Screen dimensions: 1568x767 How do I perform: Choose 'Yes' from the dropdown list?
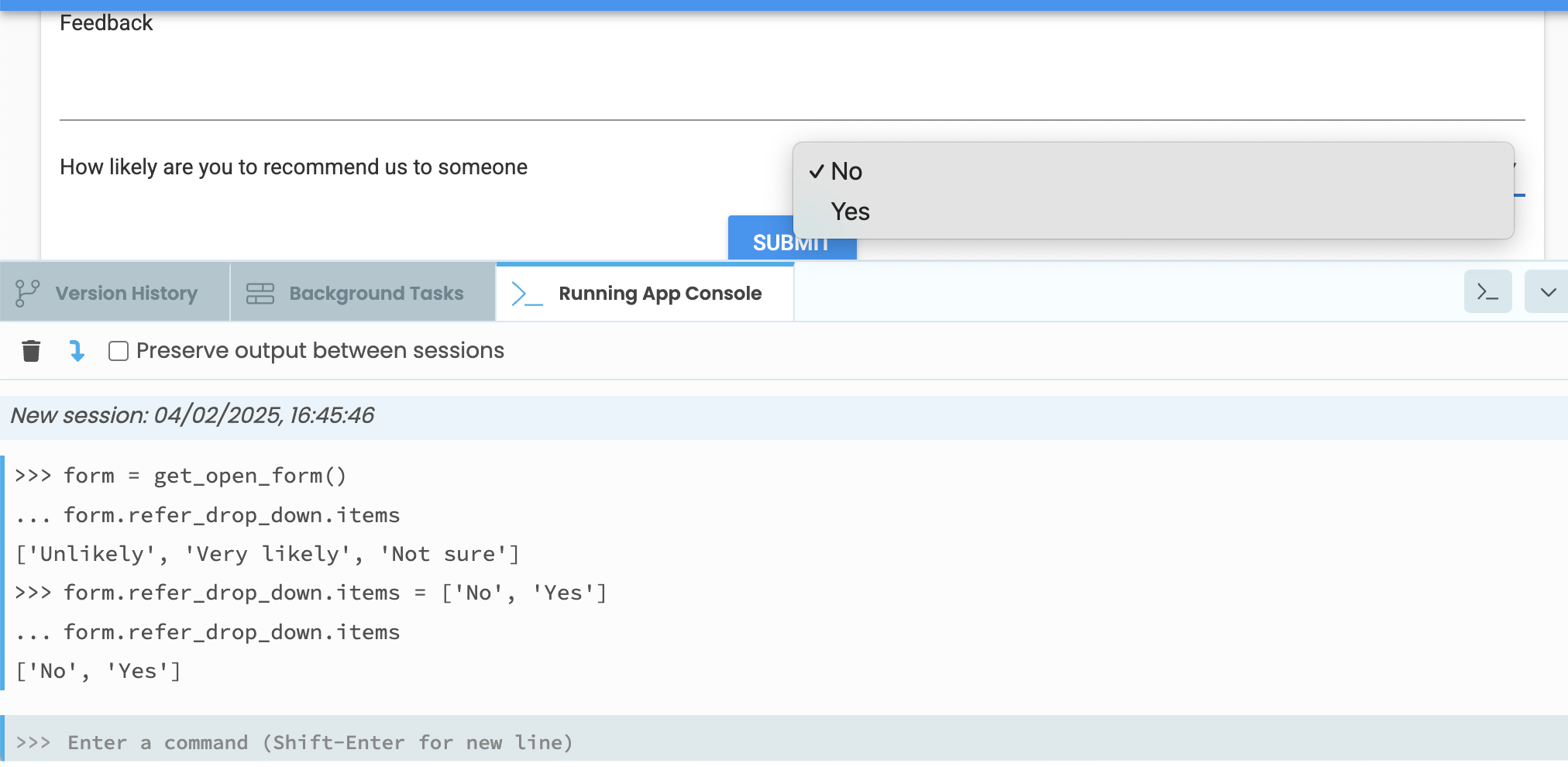pos(850,212)
